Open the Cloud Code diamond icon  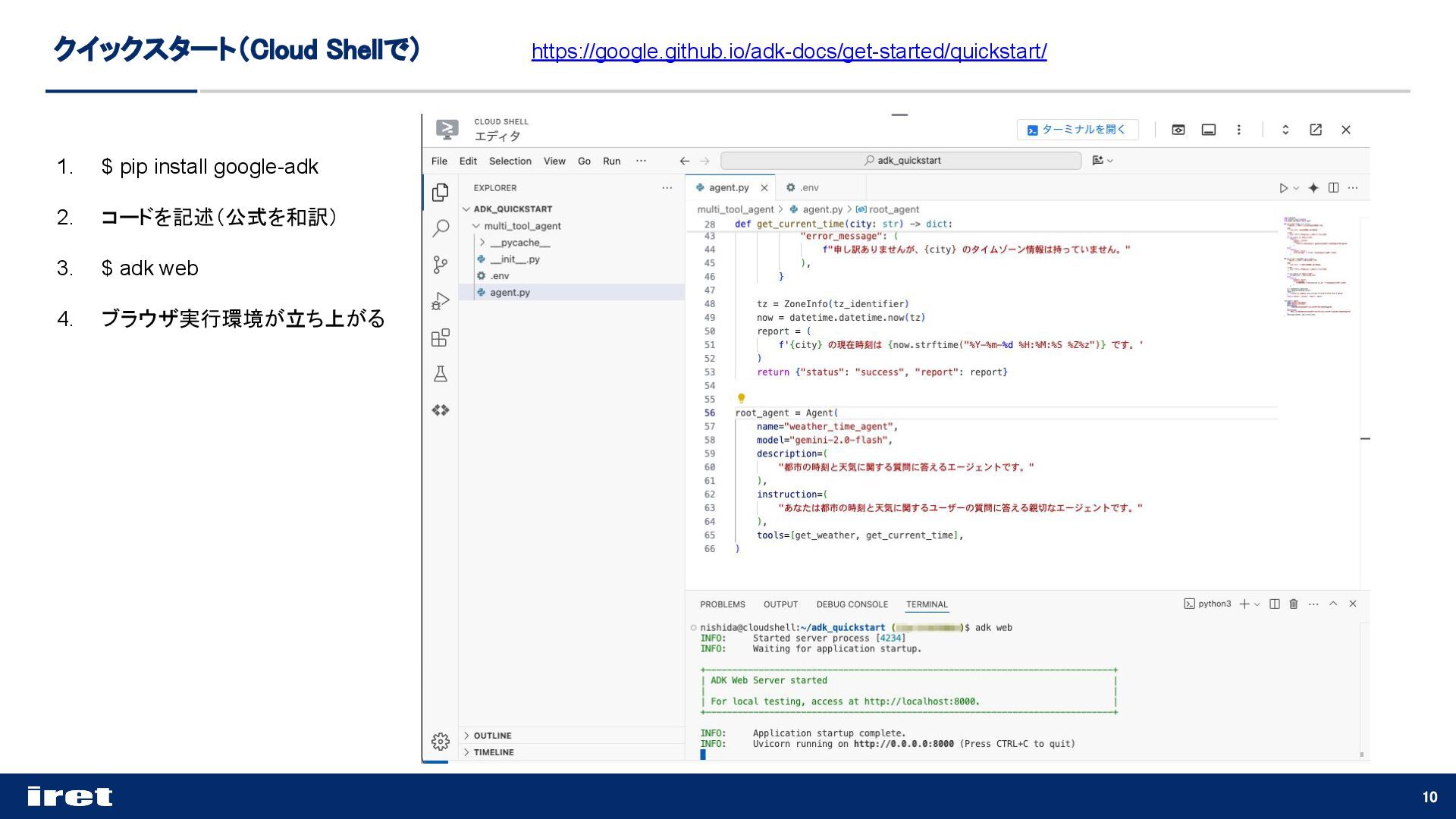pos(441,410)
